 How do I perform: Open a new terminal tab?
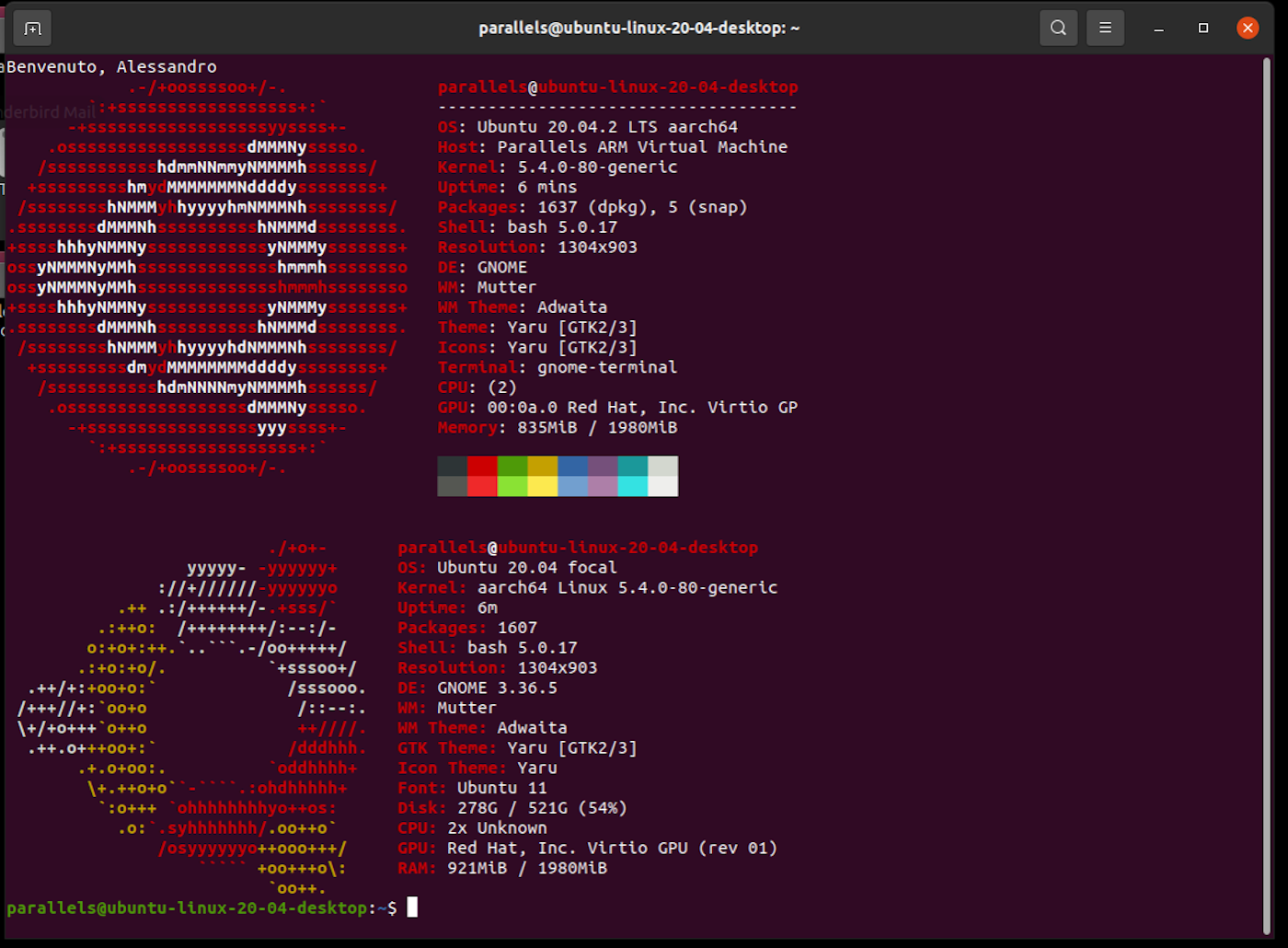31,28
